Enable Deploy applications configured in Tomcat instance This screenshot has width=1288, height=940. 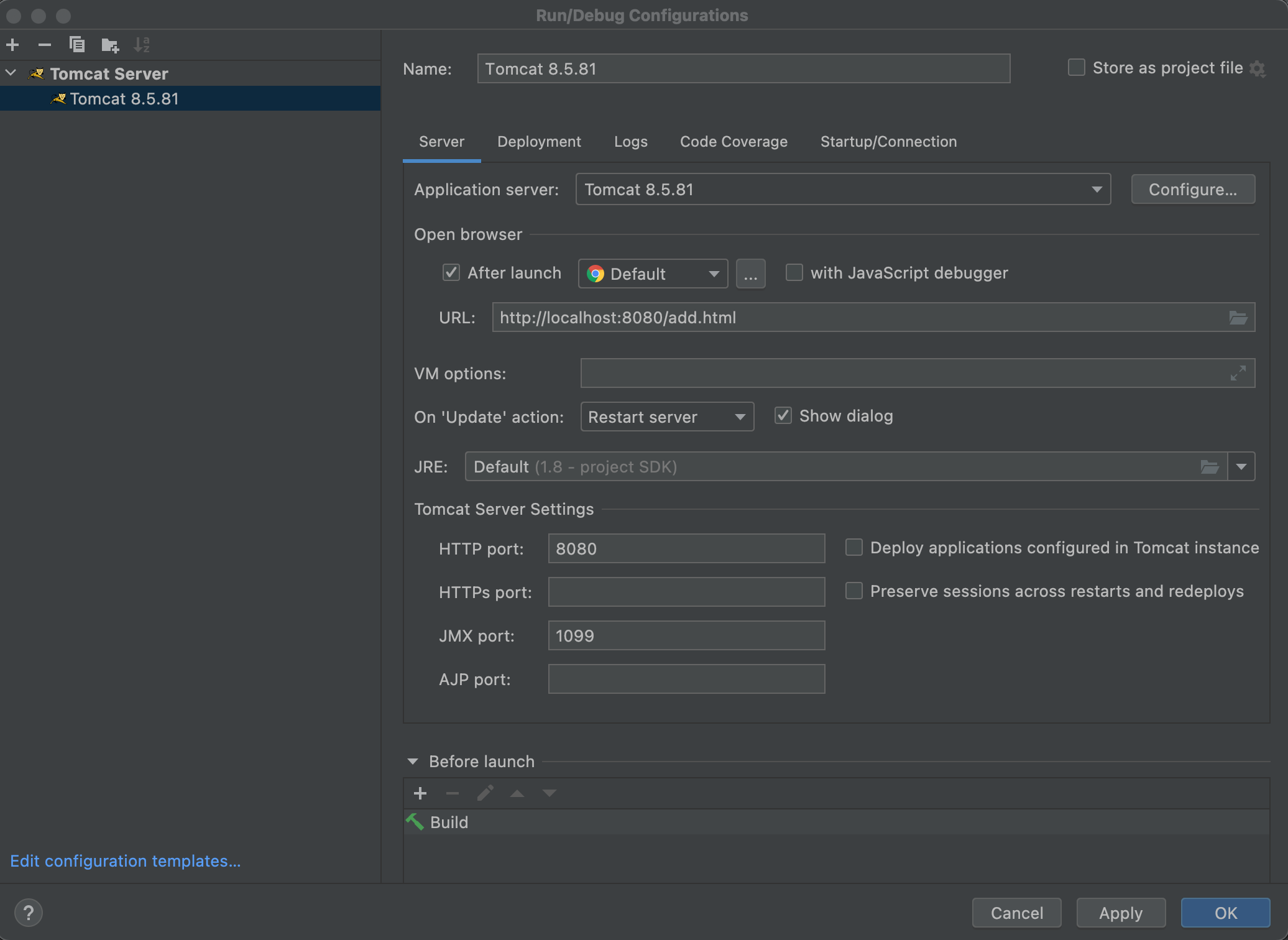click(x=854, y=547)
